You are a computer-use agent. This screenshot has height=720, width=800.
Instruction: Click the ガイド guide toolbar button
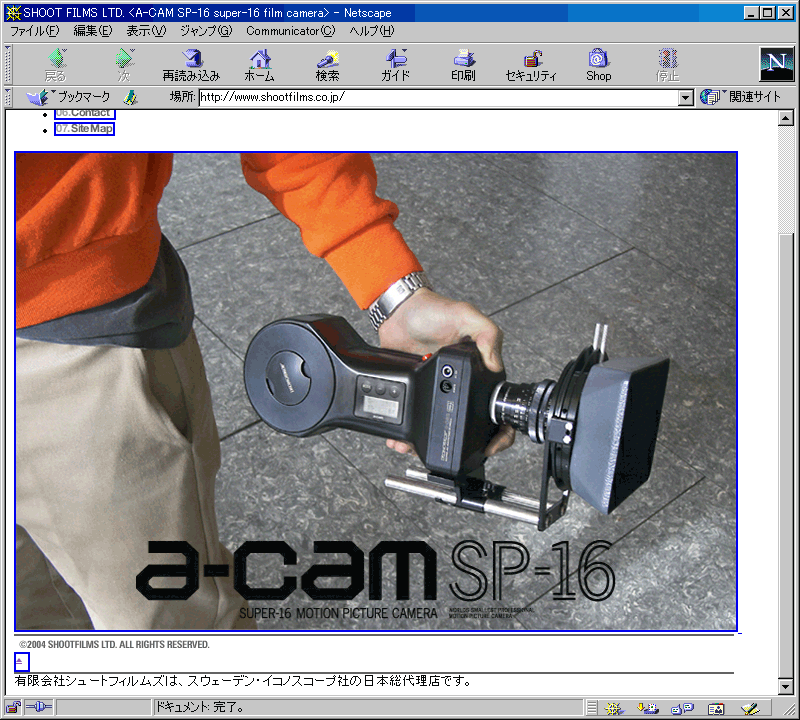tap(395, 65)
